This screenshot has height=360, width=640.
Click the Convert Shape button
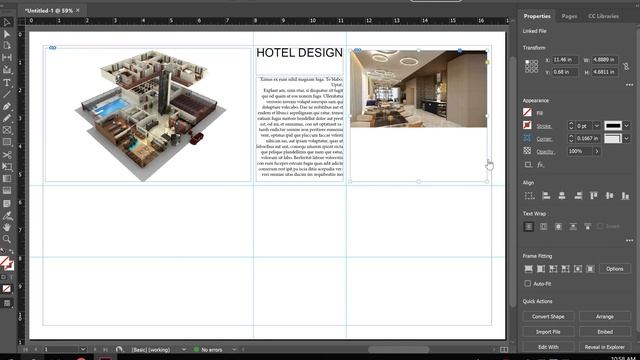[548, 316]
